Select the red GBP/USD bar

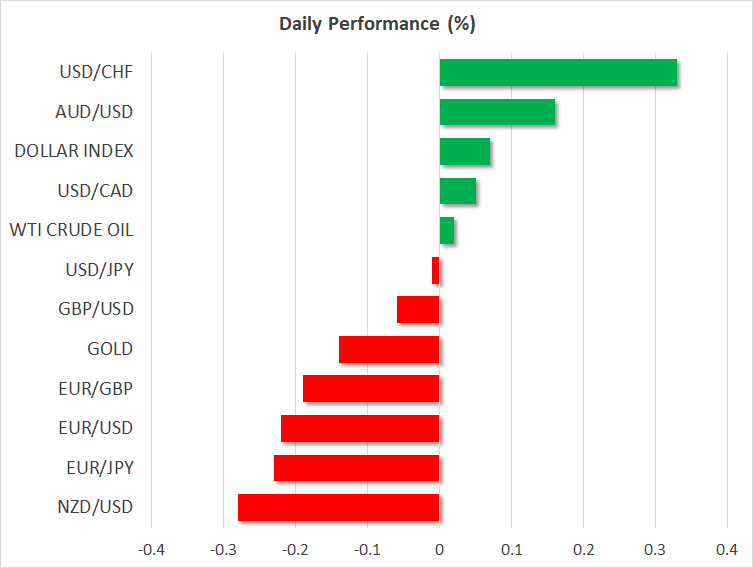(x=418, y=310)
